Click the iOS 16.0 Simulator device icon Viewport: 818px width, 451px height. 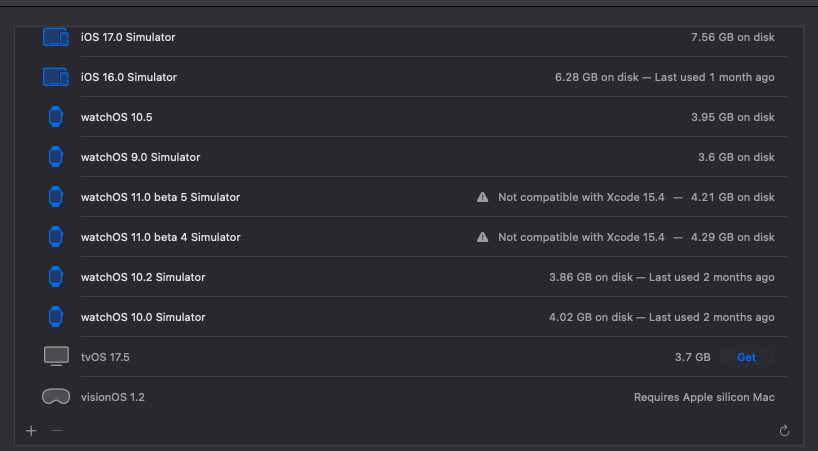[x=55, y=77]
